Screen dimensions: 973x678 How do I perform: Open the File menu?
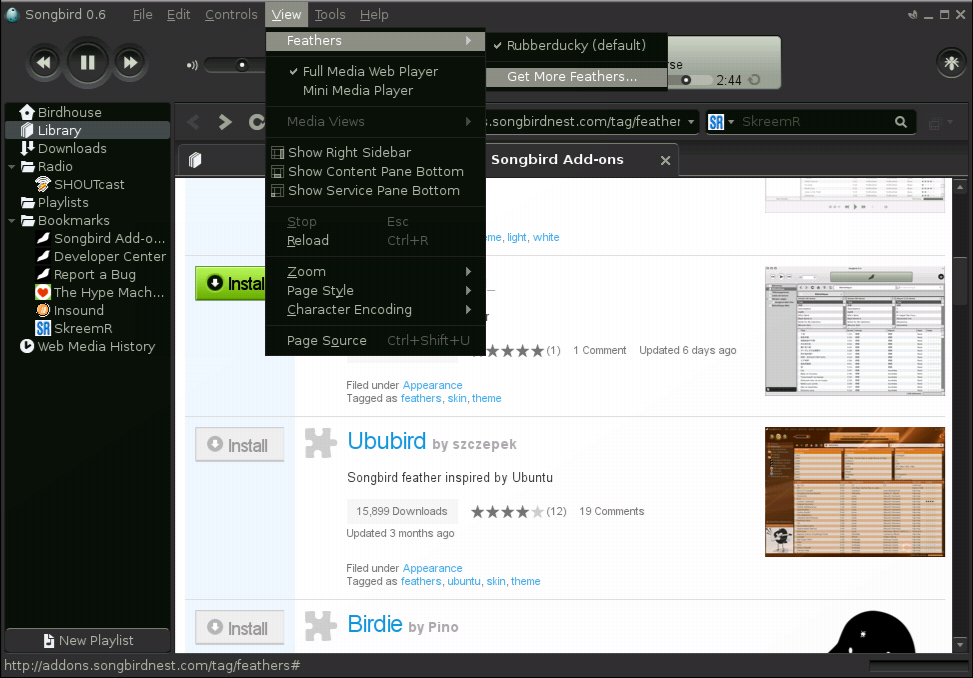coord(142,14)
